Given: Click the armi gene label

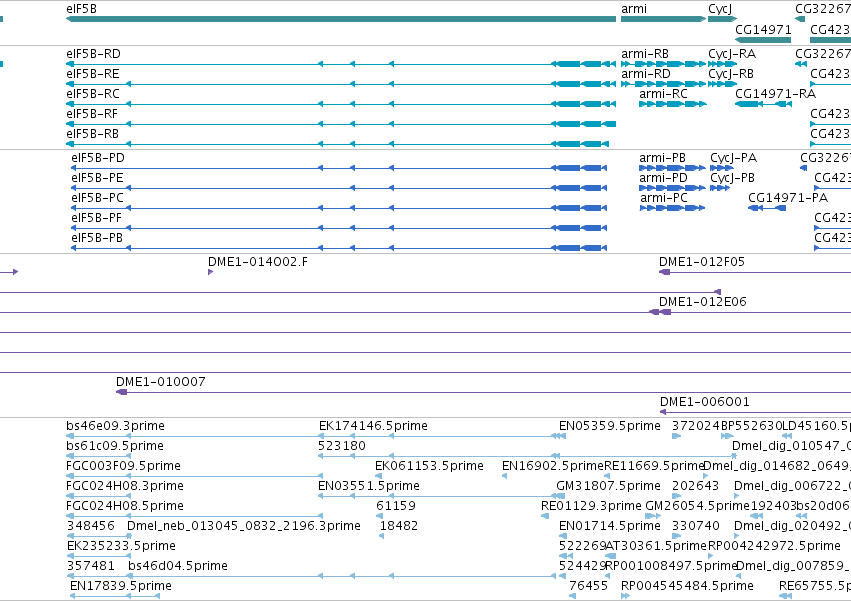Looking at the screenshot, I should 634,9.
